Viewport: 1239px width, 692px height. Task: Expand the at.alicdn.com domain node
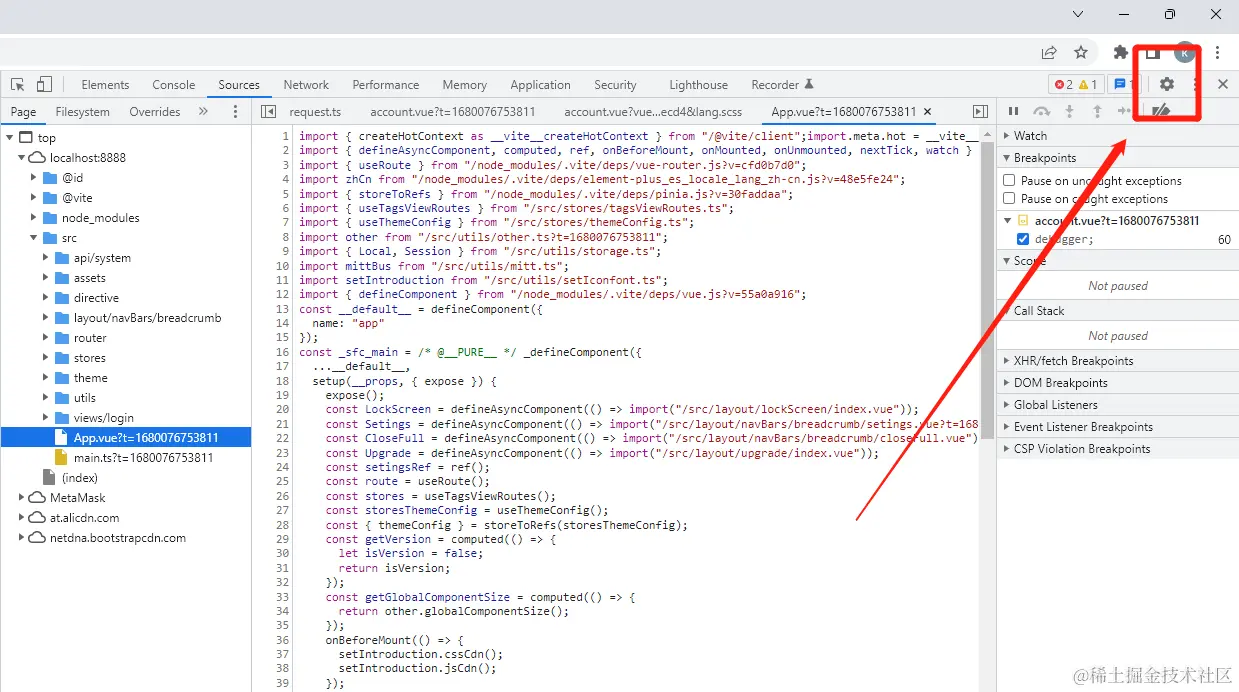[x=23, y=518]
